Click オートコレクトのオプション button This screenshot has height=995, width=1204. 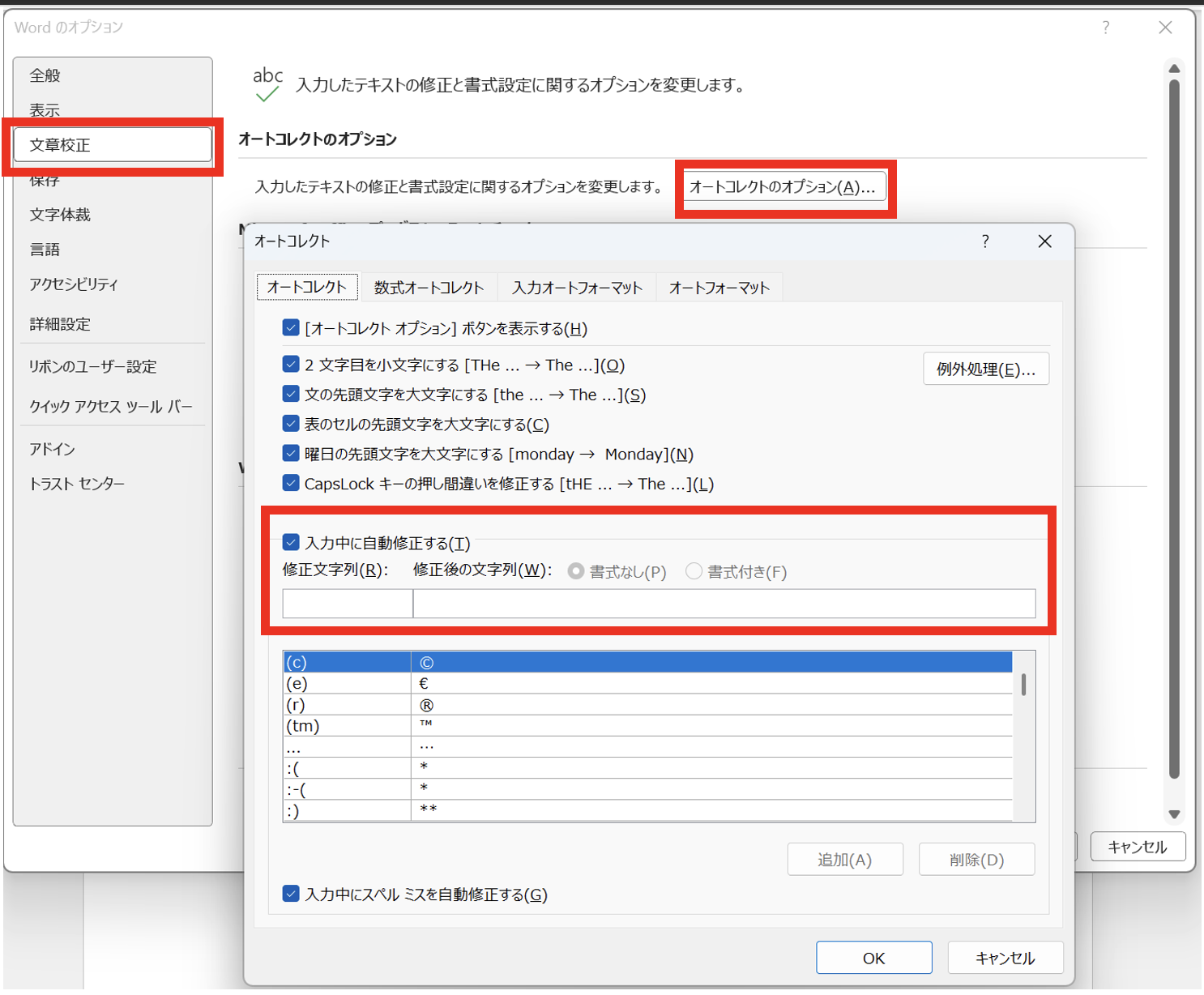coord(783,187)
